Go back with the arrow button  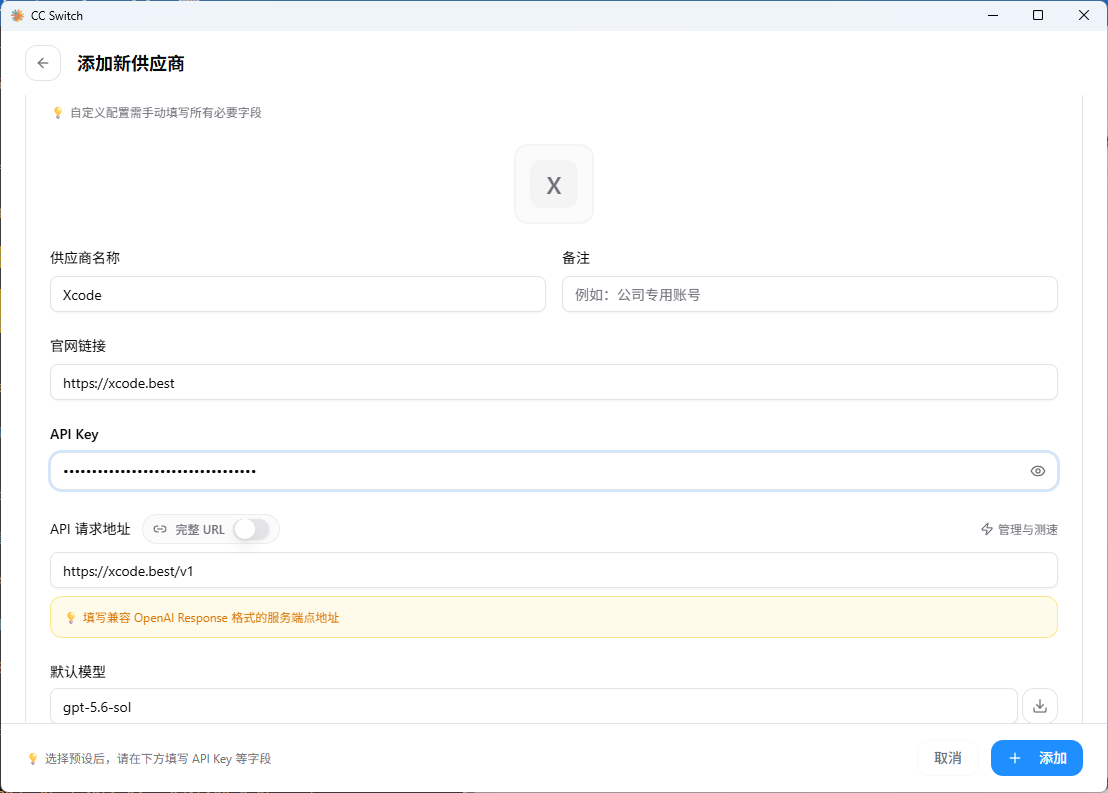(x=43, y=63)
